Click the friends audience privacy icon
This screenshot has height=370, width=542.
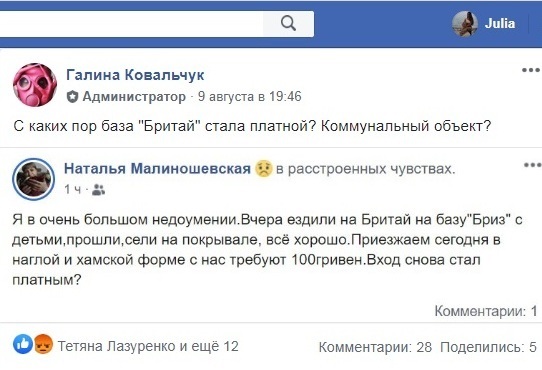point(99,190)
